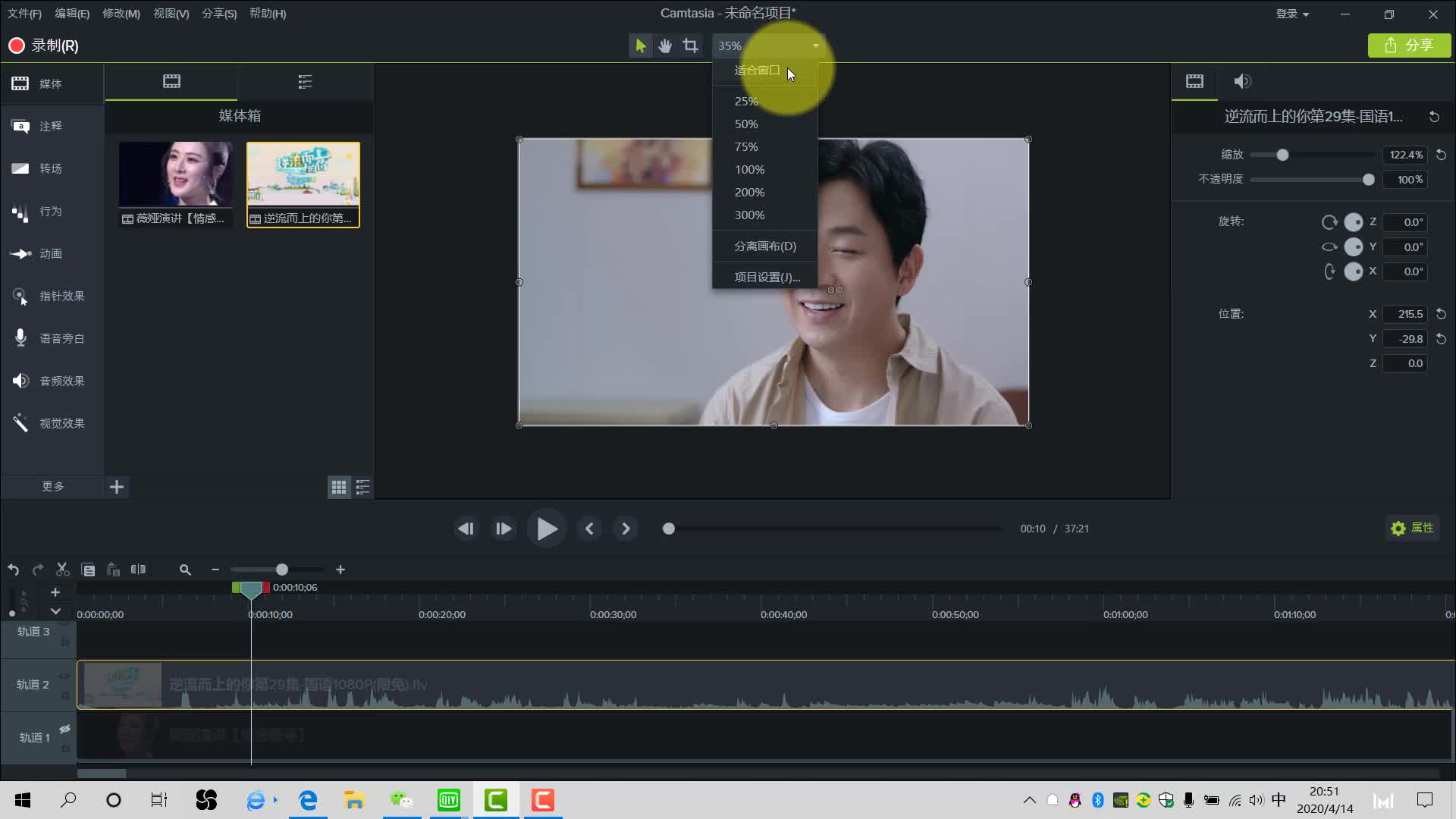The width and height of the screenshot is (1456, 819).
Task: Switch to audio properties speaker tab
Action: pos(1242,81)
